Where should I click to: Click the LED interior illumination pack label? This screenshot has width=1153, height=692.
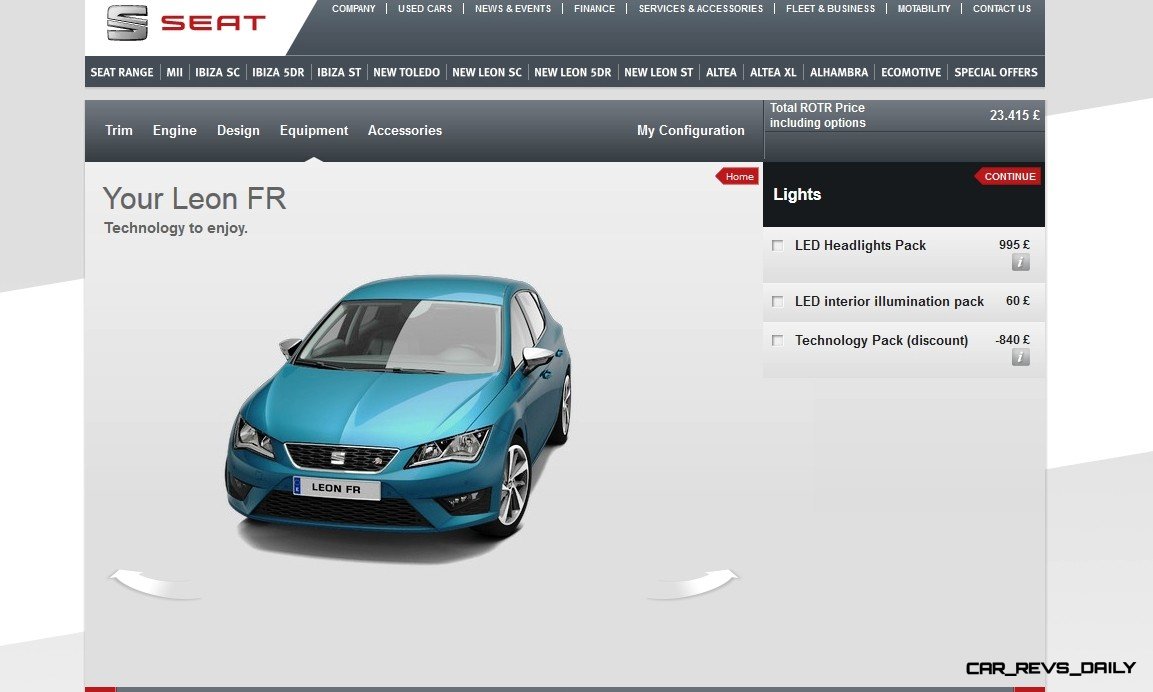pos(889,302)
